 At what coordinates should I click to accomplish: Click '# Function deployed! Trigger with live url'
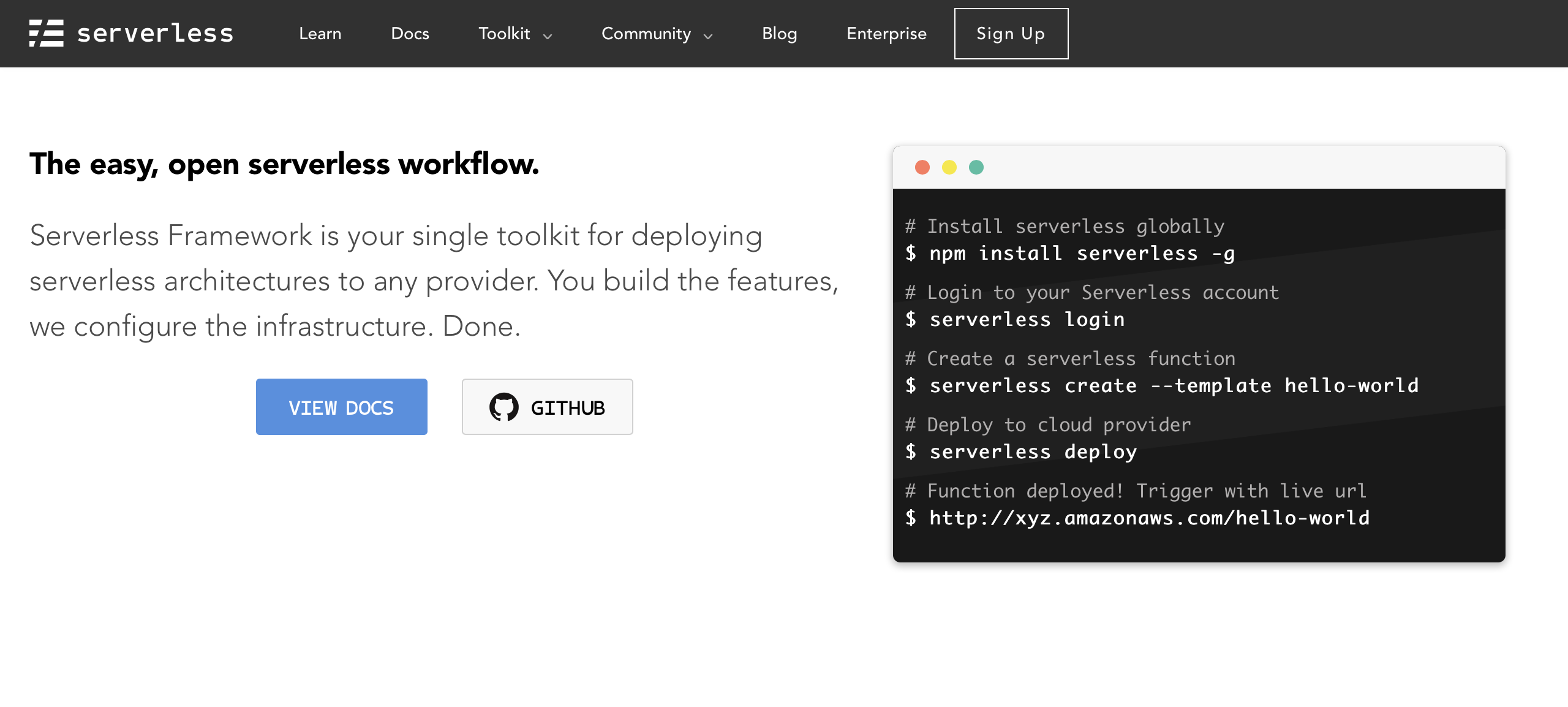1136,491
